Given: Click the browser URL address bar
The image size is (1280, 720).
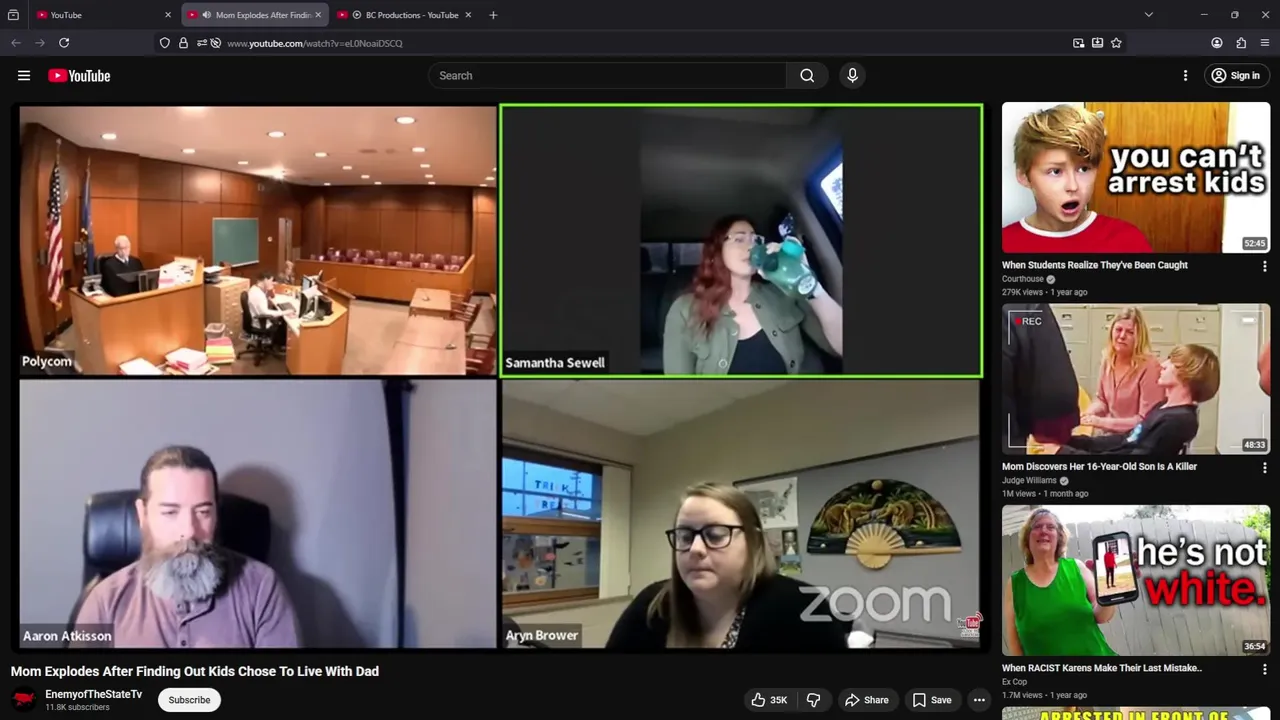Looking at the screenshot, I should [640, 43].
